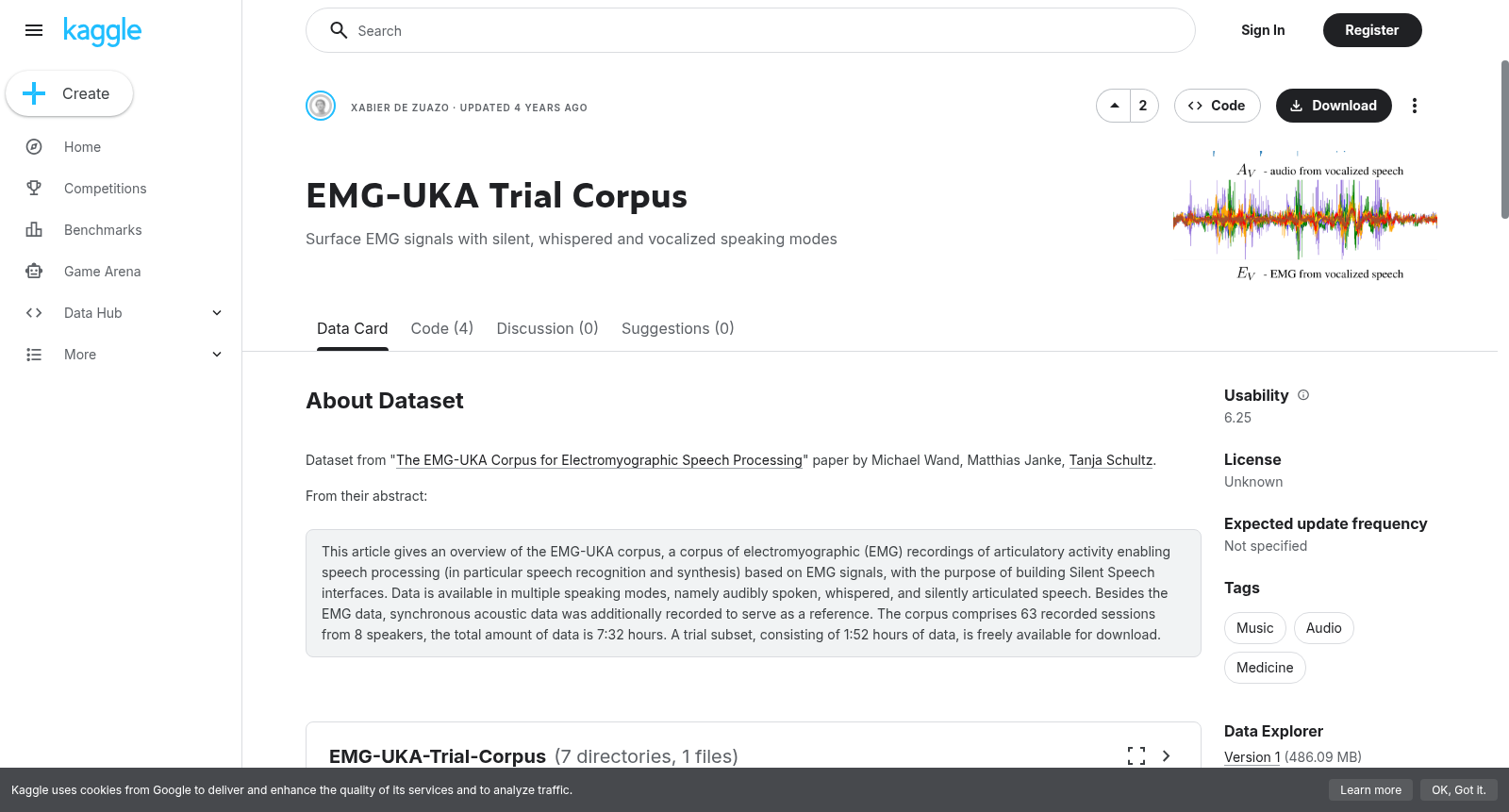This screenshot has width=1509, height=812.
Task: Click the Search input field
Action: (751, 30)
